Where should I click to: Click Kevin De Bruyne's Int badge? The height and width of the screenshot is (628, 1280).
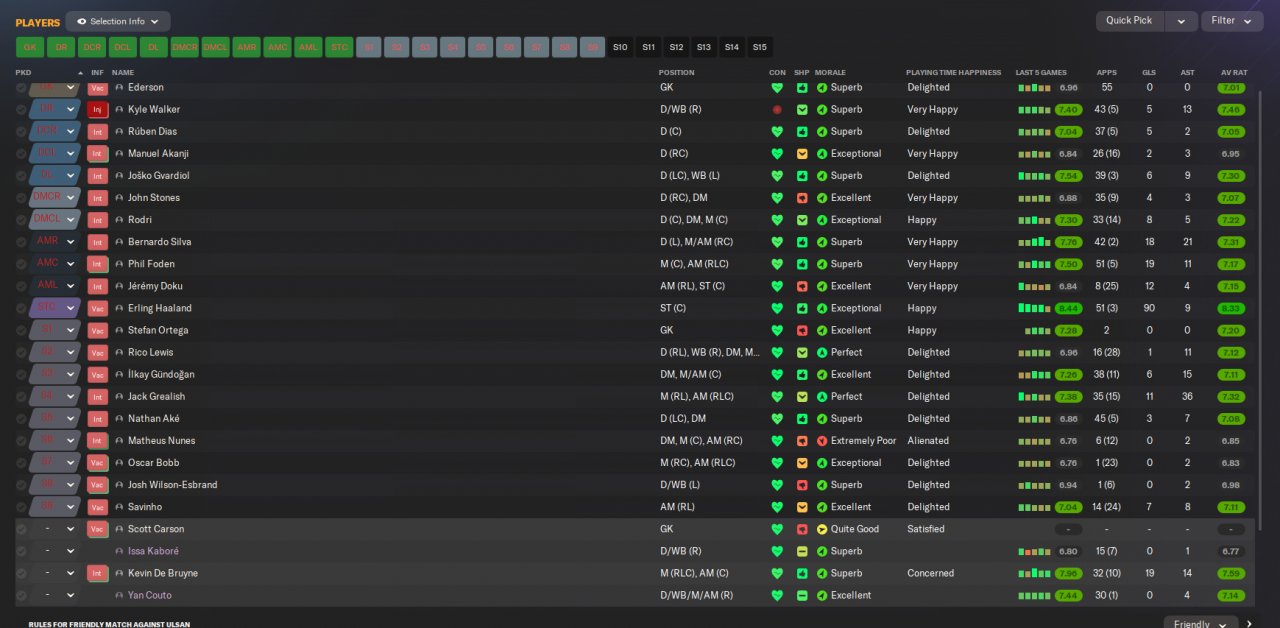click(97, 573)
